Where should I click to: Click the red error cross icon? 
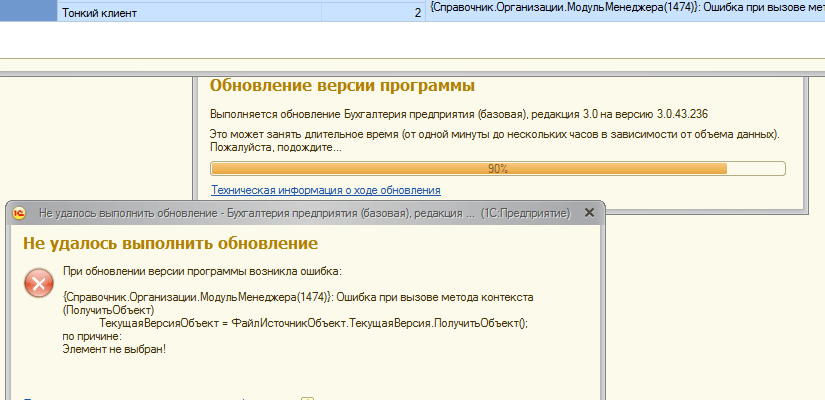tap(38, 283)
